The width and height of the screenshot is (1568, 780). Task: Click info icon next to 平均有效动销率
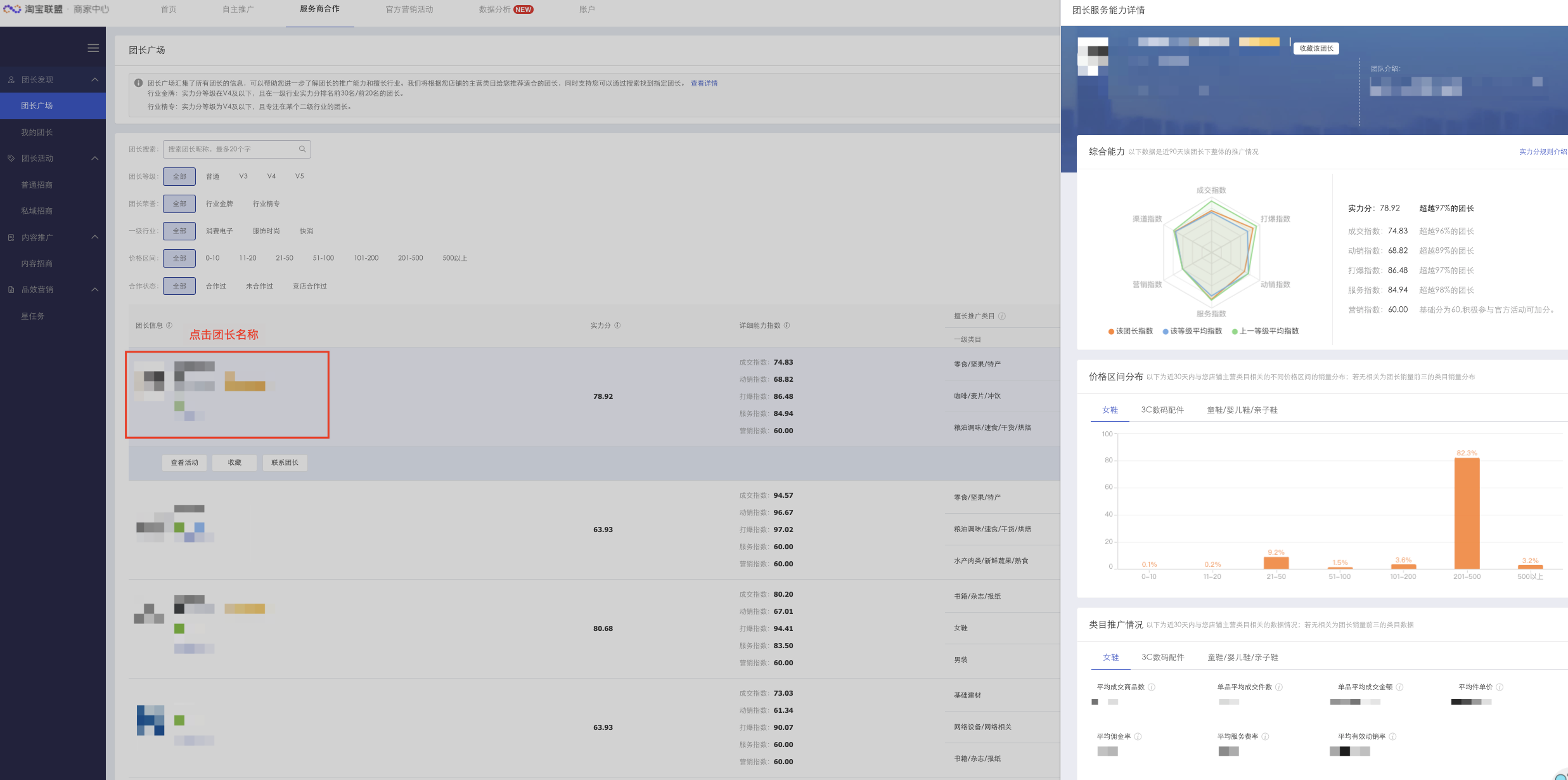(x=1392, y=736)
